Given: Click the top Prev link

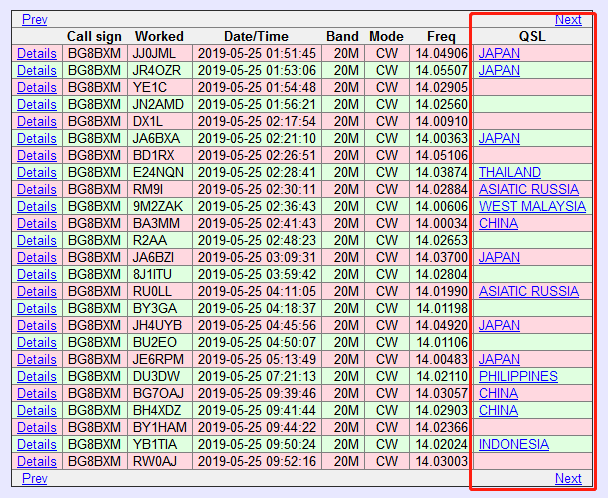Looking at the screenshot, I should tap(35, 19).
